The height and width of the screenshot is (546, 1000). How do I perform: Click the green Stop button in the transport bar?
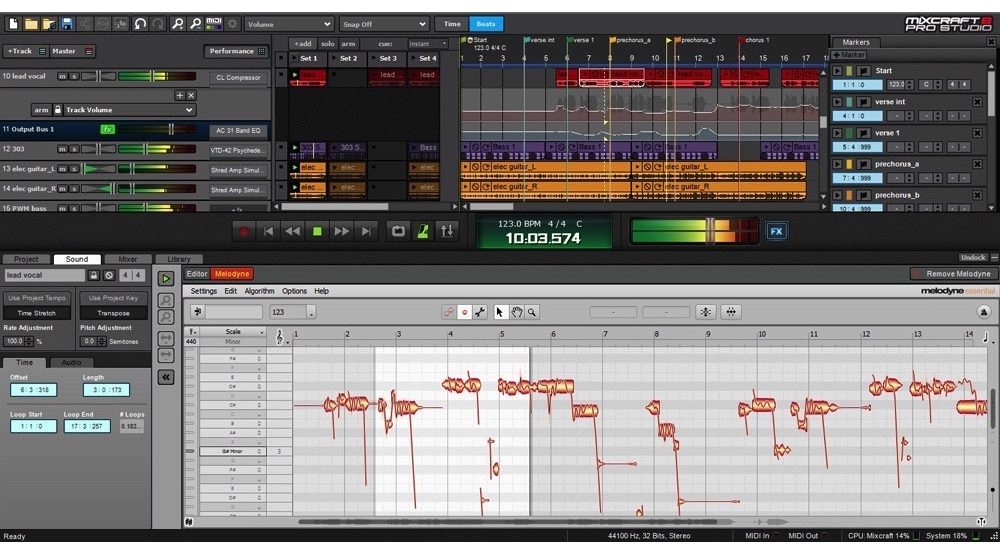(317, 232)
